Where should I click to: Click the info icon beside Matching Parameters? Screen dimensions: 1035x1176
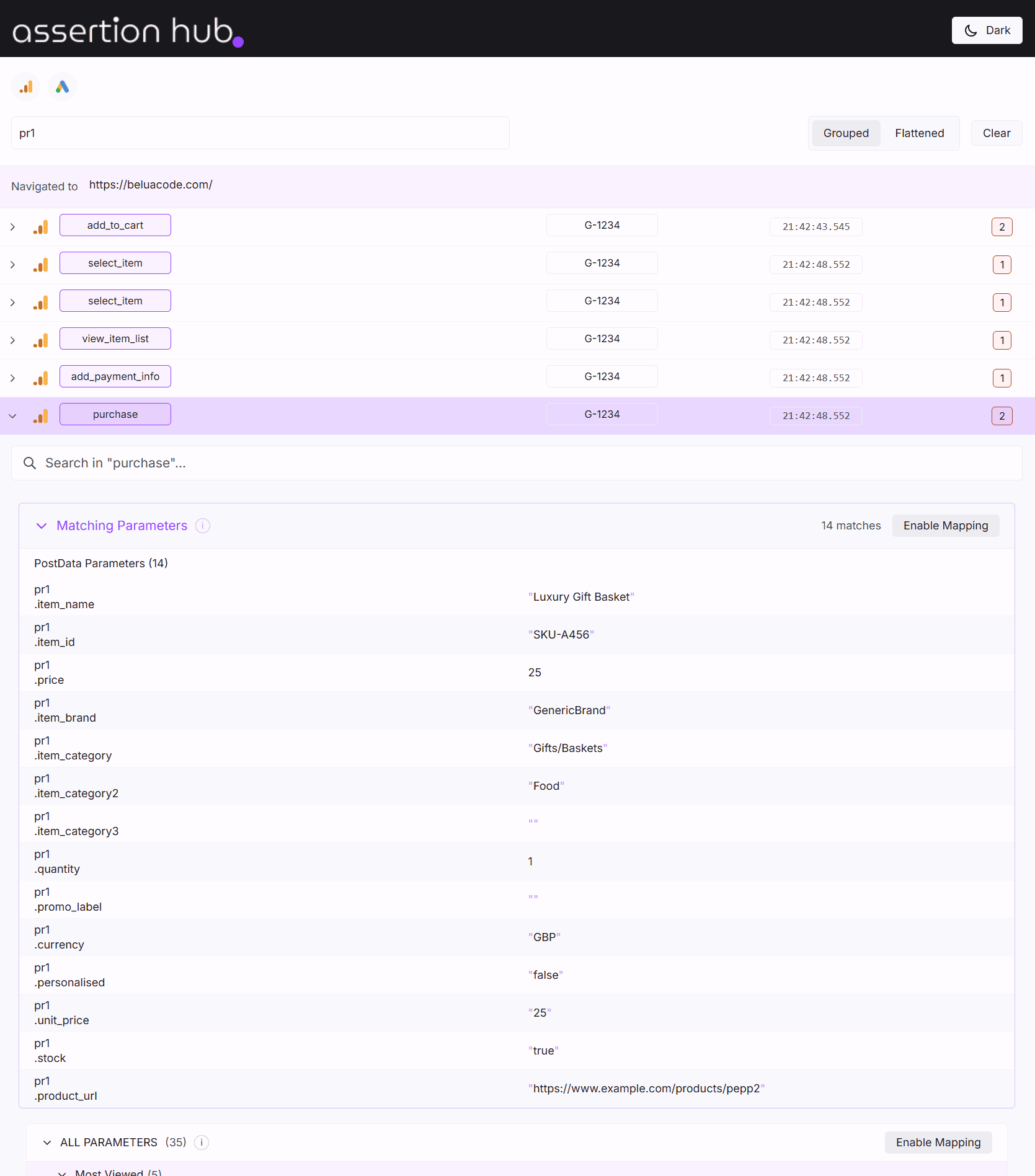(x=203, y=525)
